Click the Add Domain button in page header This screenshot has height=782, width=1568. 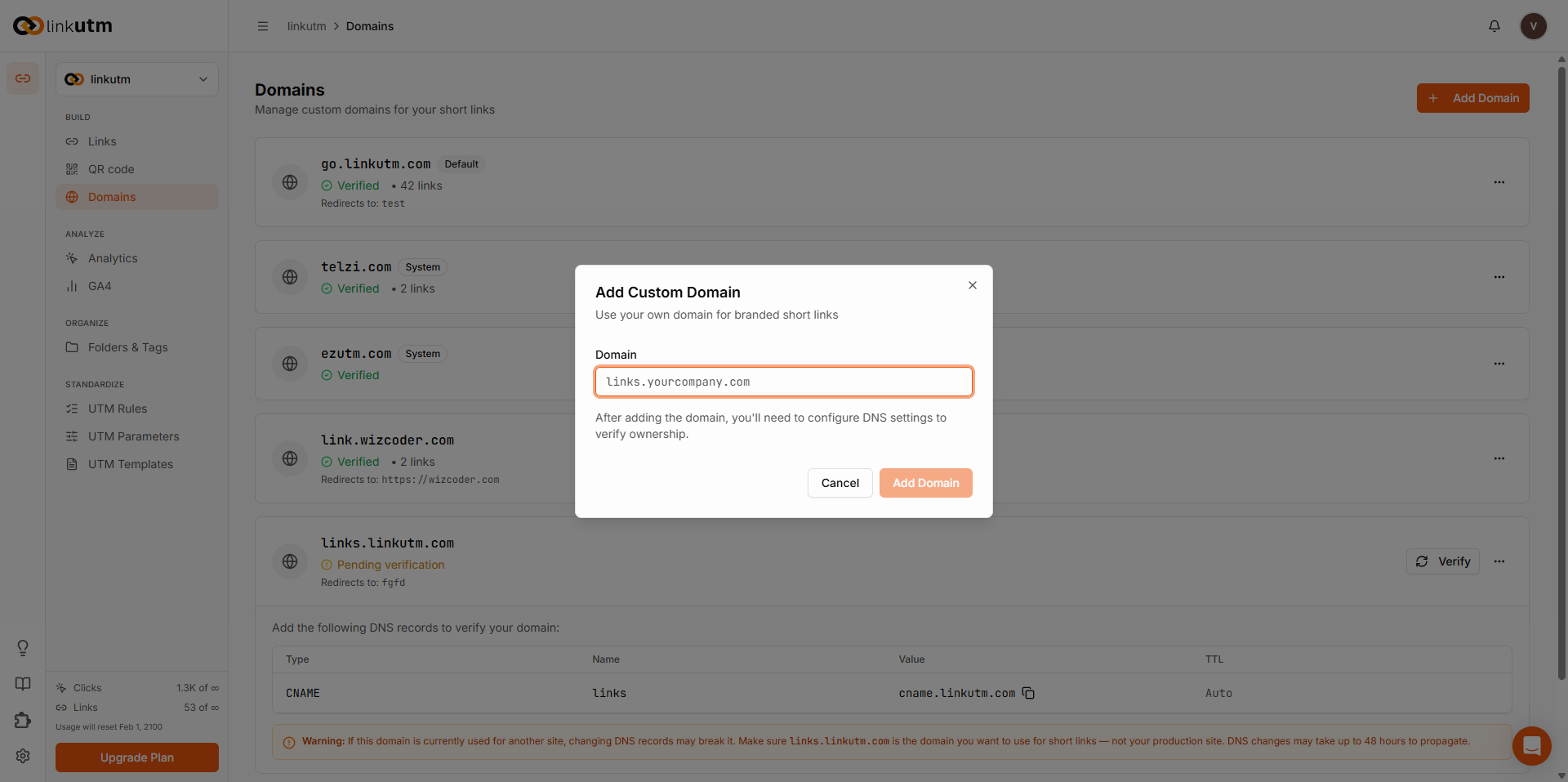click(1472, 98)
